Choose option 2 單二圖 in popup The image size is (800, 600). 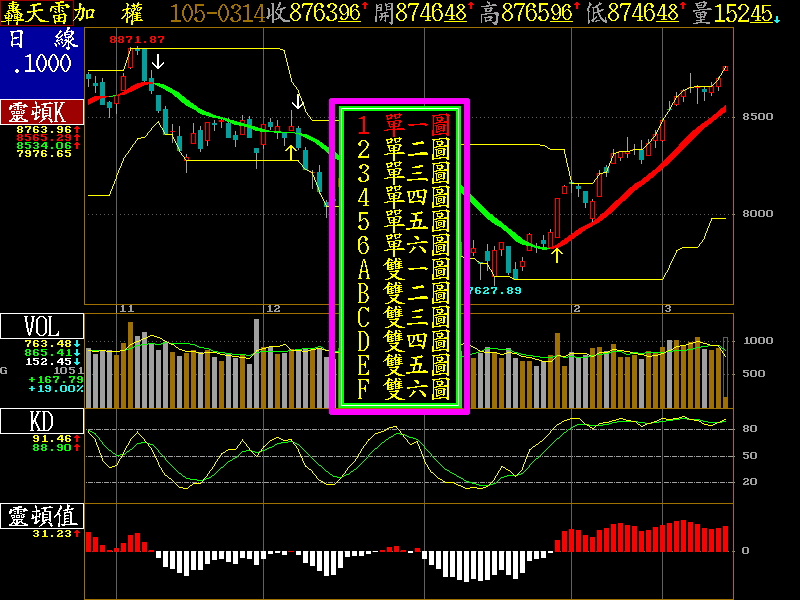coord(399,150)
